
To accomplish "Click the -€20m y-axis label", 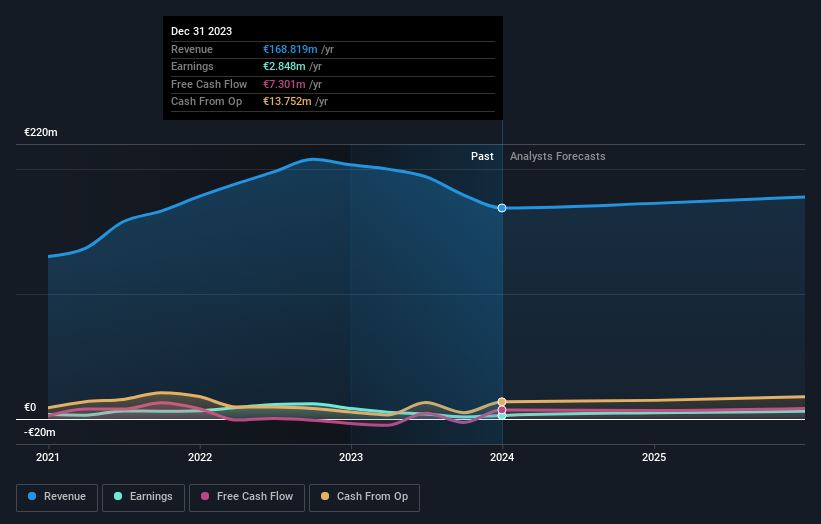I will pos(40,432).
